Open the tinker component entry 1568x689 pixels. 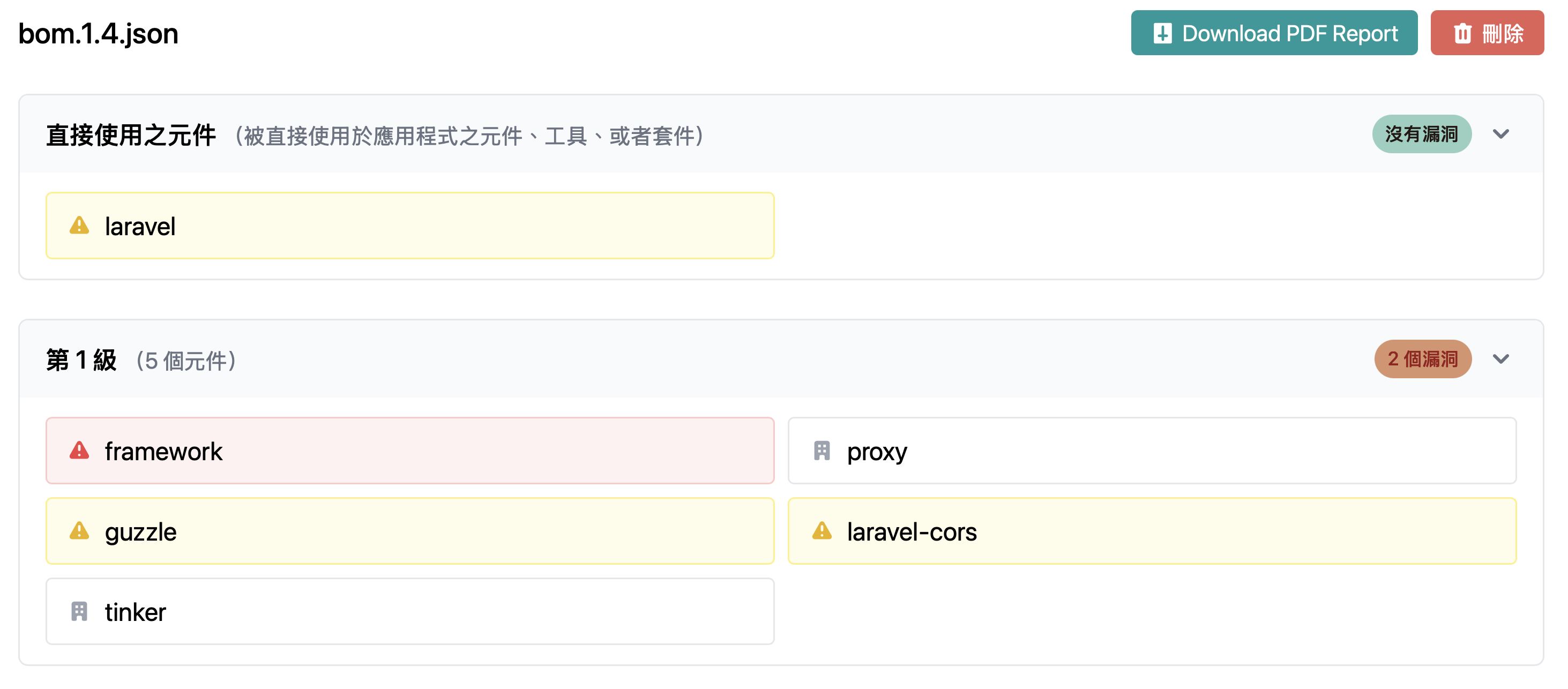click(x=409, y=612)
